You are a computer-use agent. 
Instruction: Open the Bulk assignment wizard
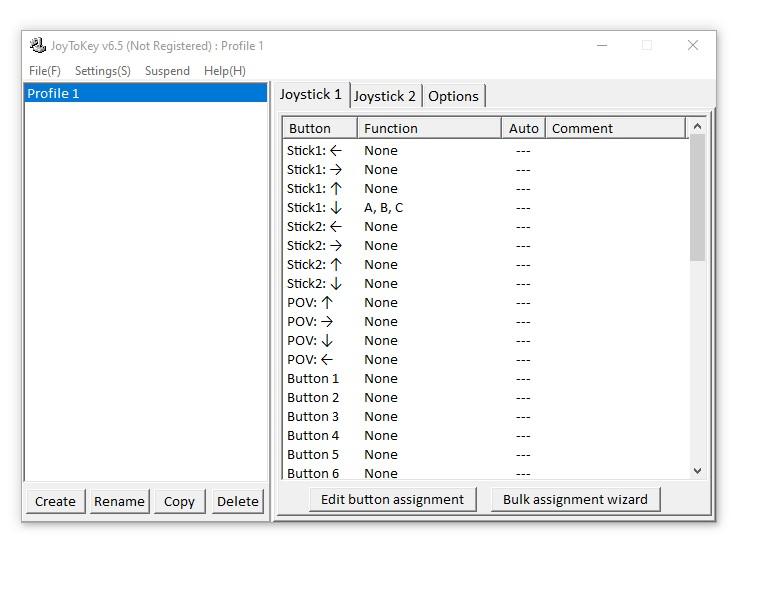(576, 499)
